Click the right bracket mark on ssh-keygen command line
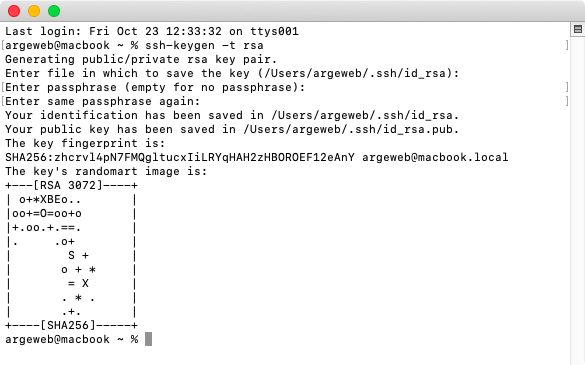This screenshot has height=365, width=585. pyautogui.click(x=567, y=46)
